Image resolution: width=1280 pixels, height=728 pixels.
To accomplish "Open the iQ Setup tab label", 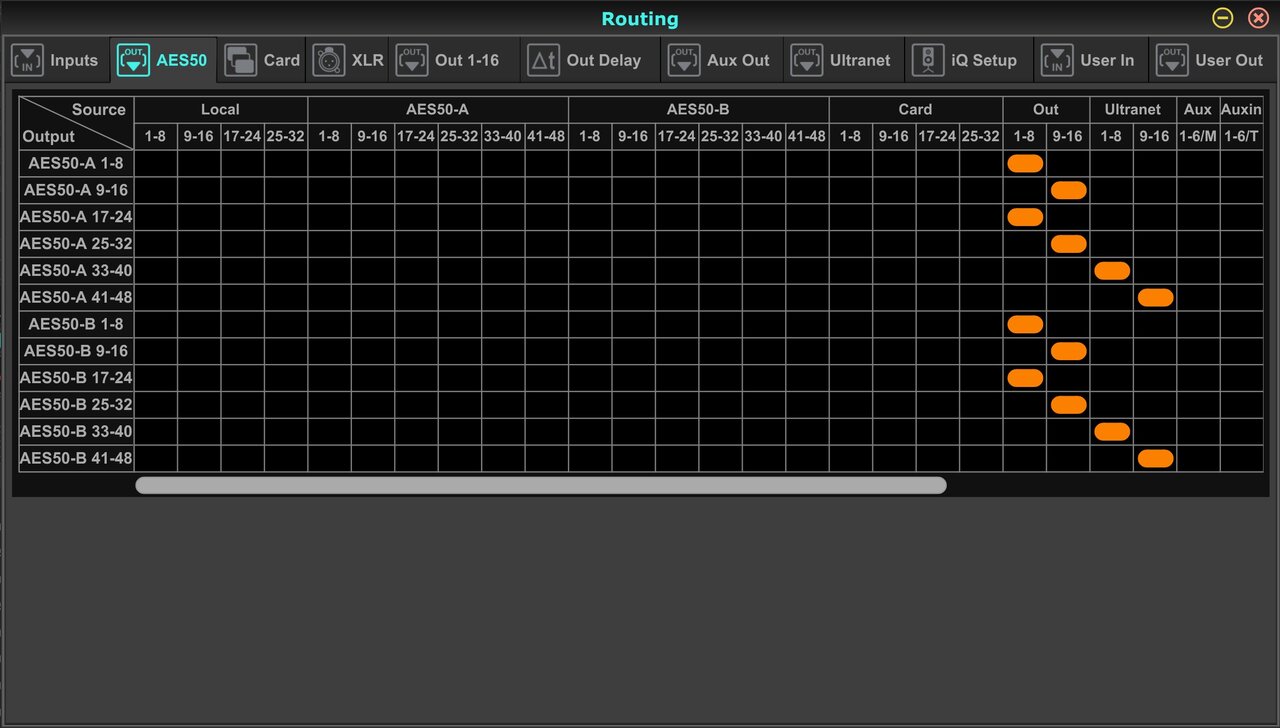I will point(984,60).
